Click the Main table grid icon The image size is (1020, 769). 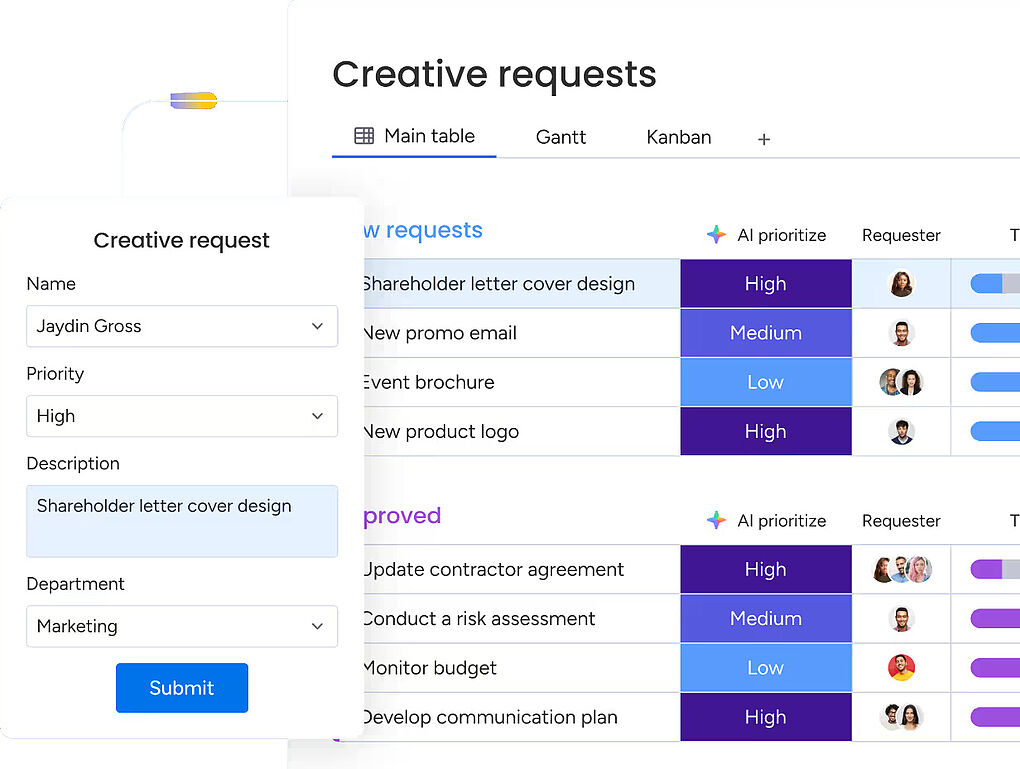point(364,136)
